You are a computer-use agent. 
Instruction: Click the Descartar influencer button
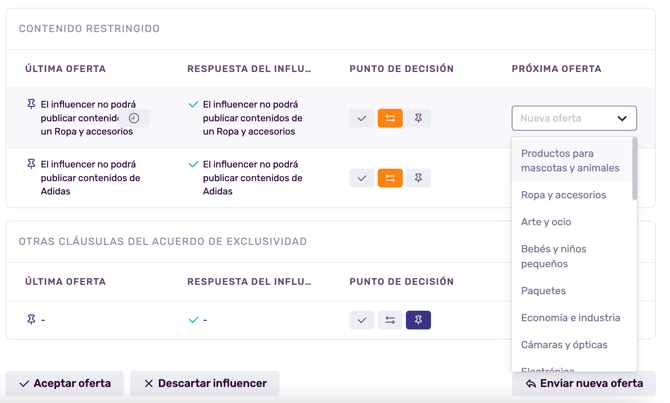204,383
